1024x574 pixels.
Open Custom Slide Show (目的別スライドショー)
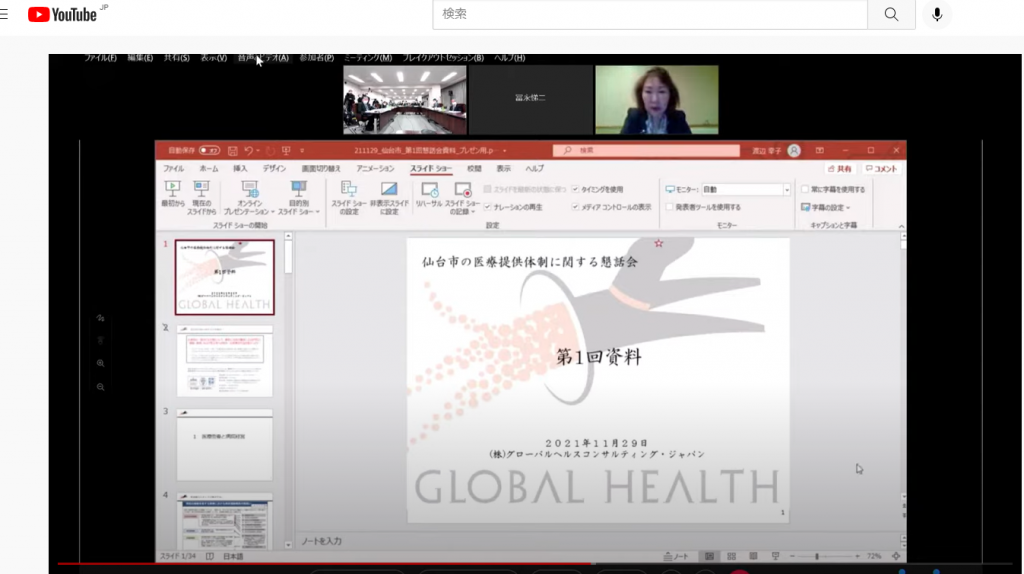(298, 197)
